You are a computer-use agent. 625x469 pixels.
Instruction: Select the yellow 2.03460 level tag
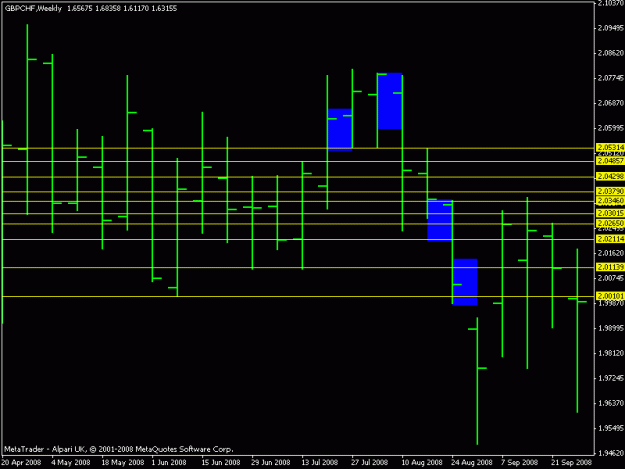coord(610,201)
